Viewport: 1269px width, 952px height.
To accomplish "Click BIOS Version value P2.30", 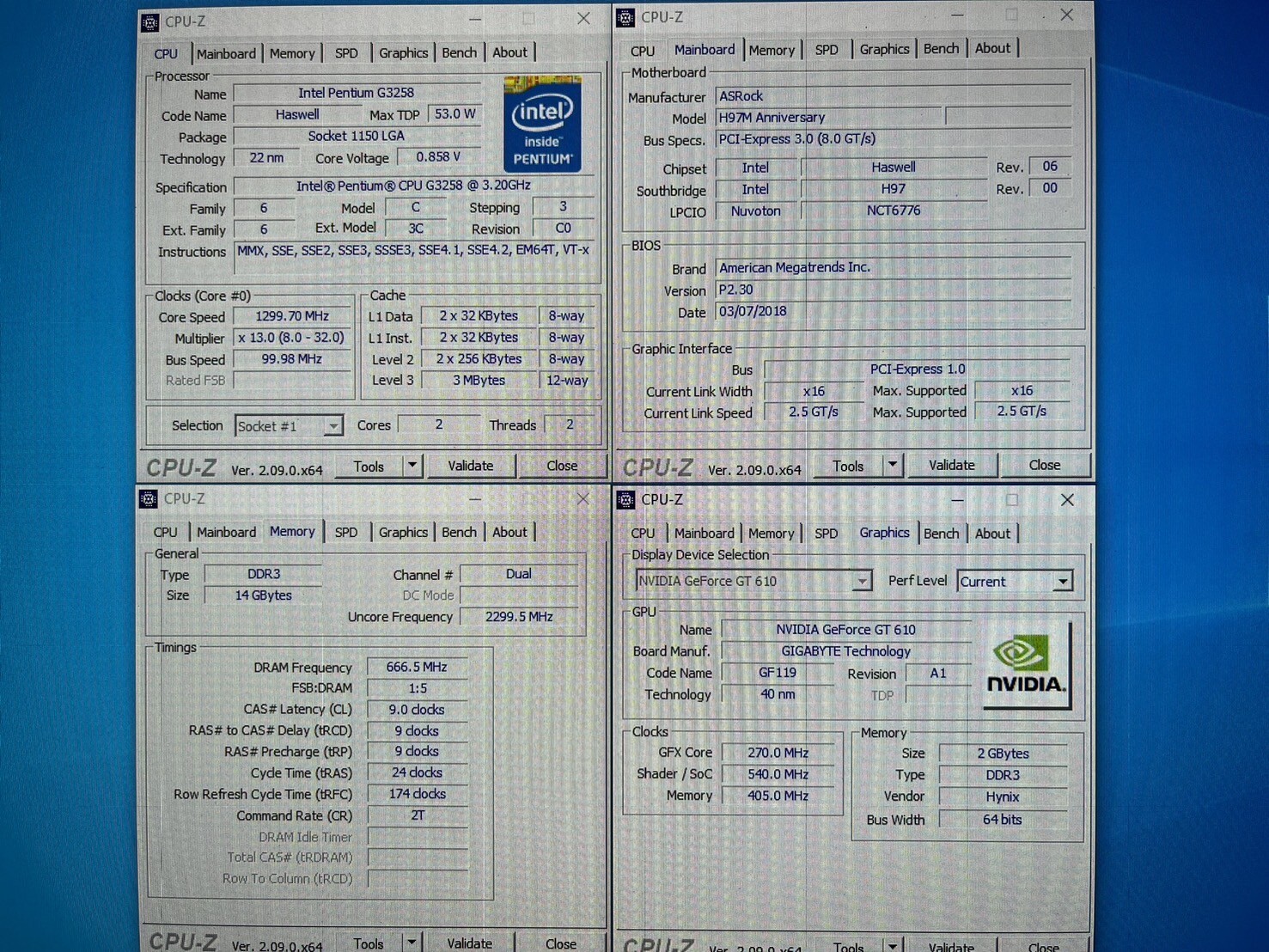I will (894, 290).
